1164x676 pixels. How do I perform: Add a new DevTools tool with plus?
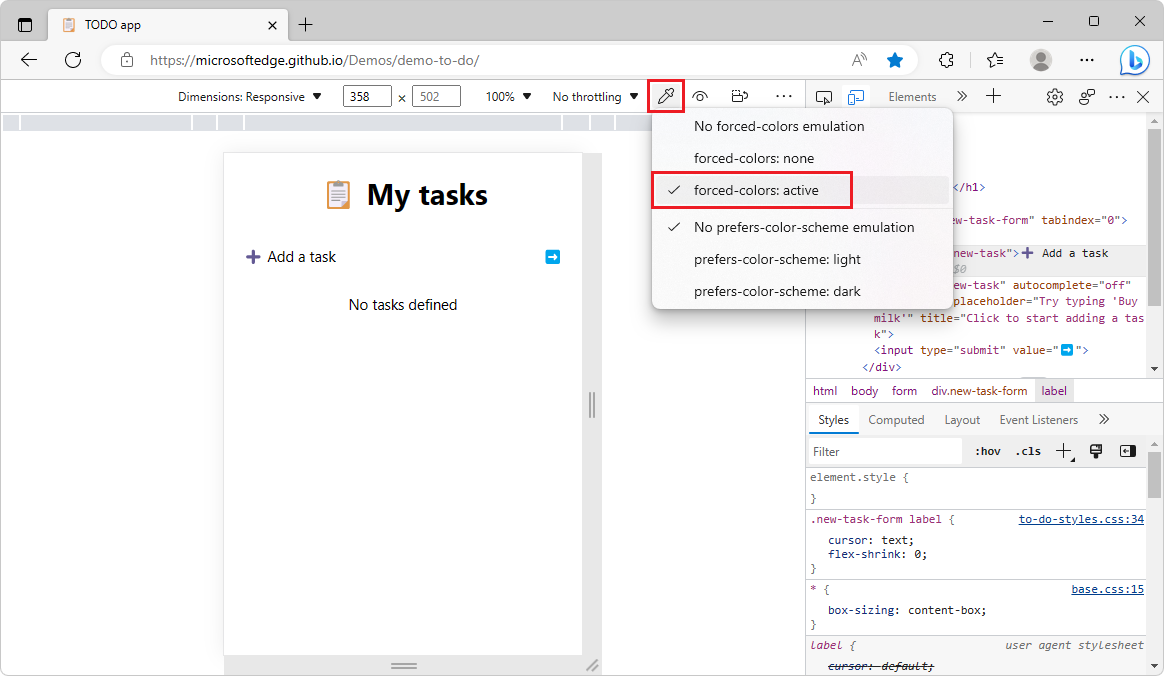[993, 96]
